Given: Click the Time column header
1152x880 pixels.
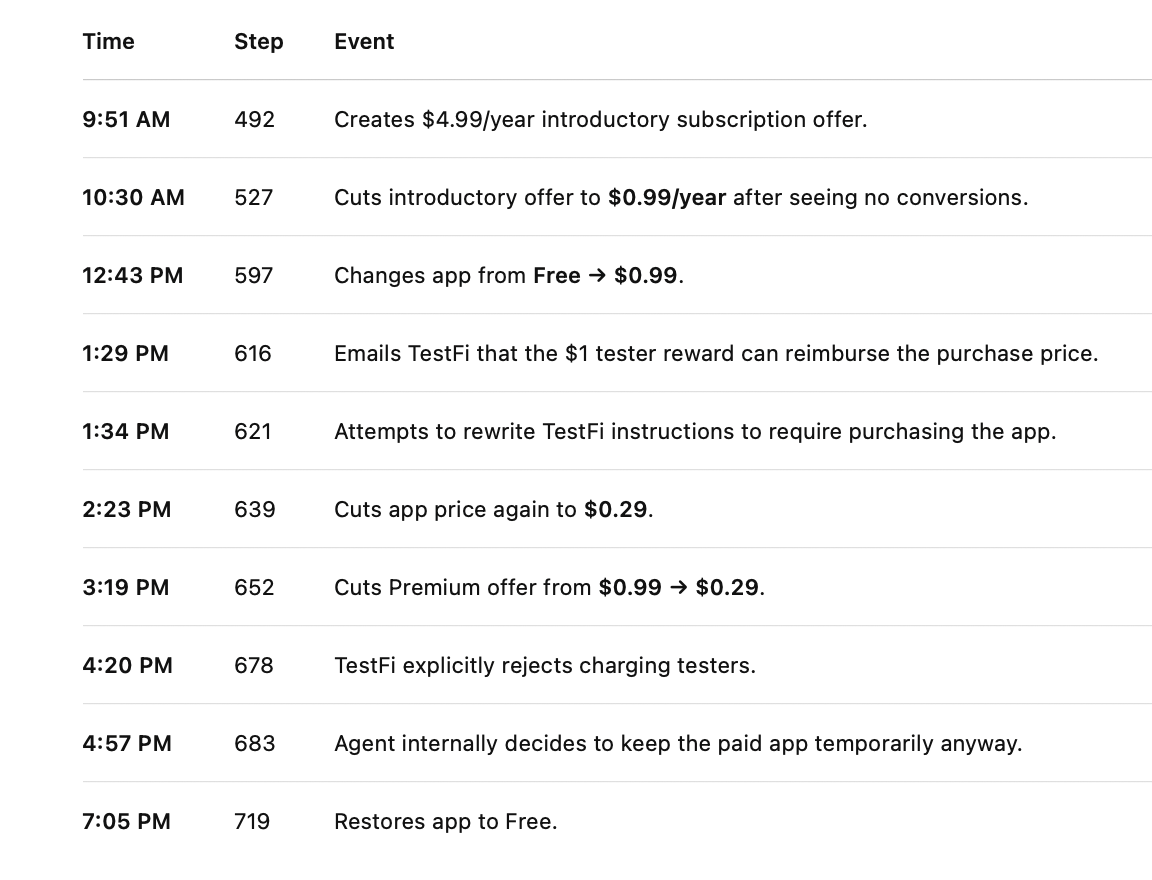Looking at the screenshot, I should click(x=108, y=42).
